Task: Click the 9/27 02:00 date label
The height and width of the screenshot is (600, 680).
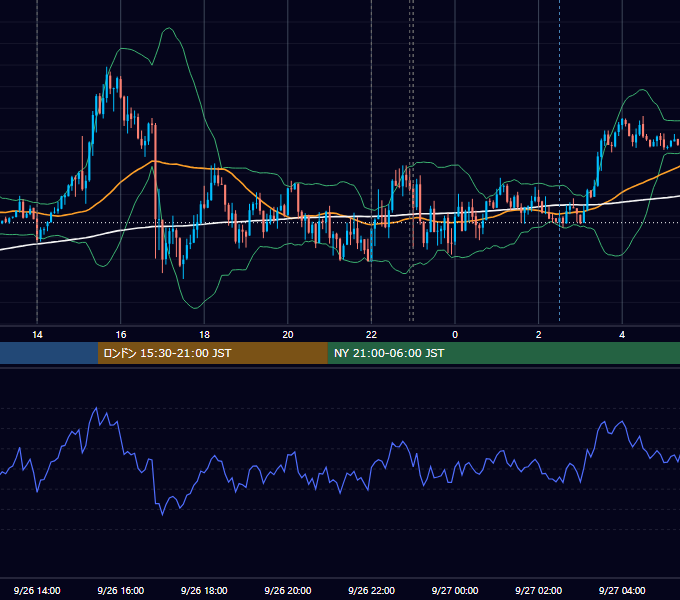Action: [539, 590]
